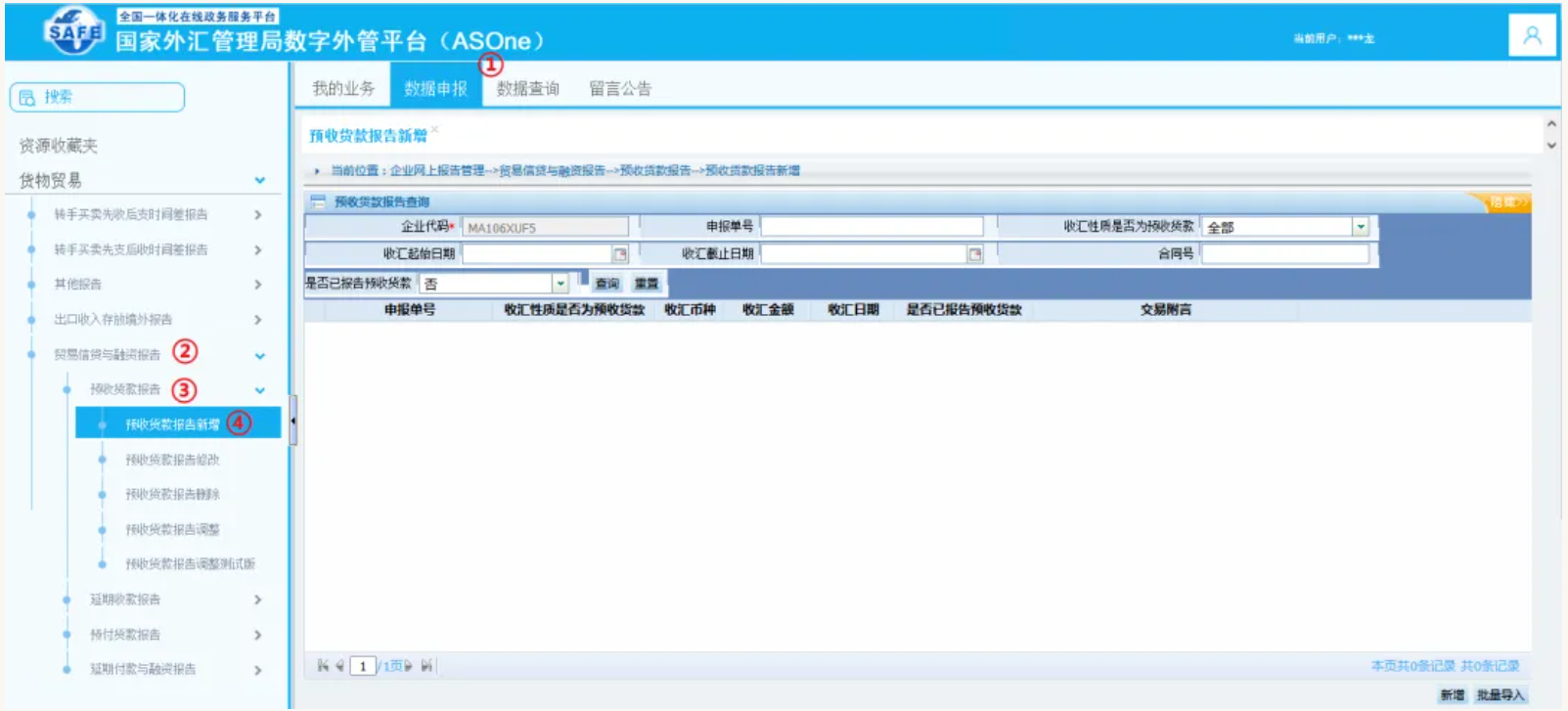Click the 查询 button
Viewport: 1568px width, 711px height.
[606, 284]
